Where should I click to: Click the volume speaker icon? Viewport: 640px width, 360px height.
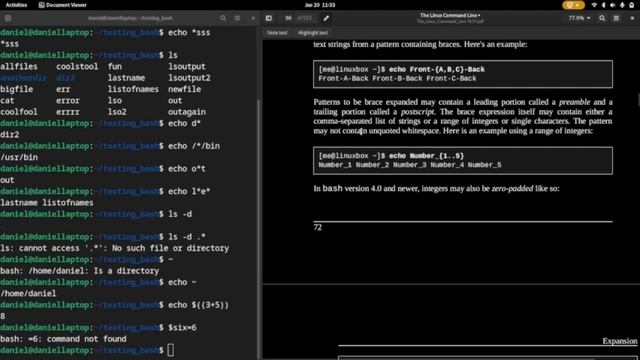coord(613,5)
